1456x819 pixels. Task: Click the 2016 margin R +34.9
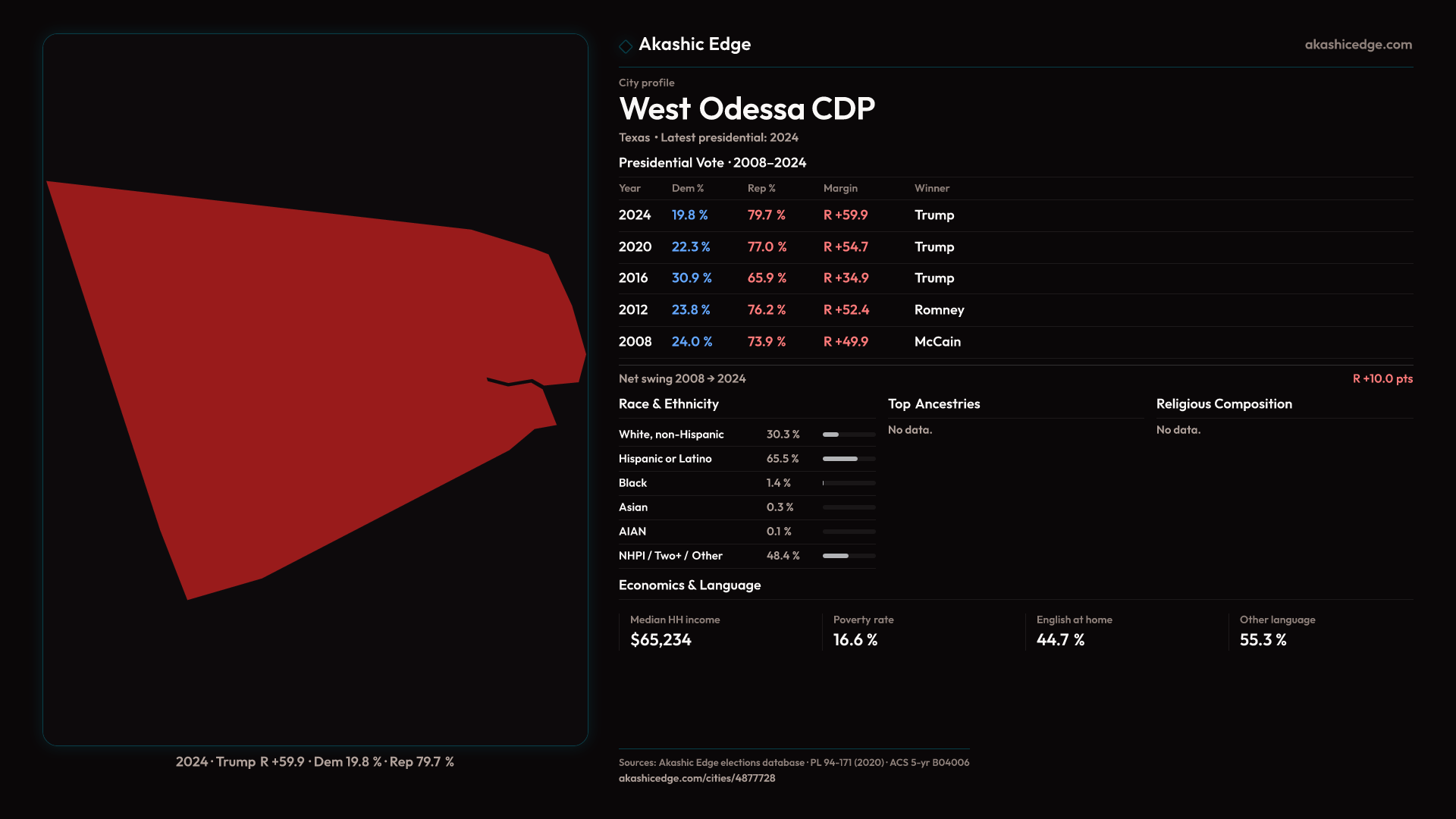pyautogui.click(x=846, y=278)
